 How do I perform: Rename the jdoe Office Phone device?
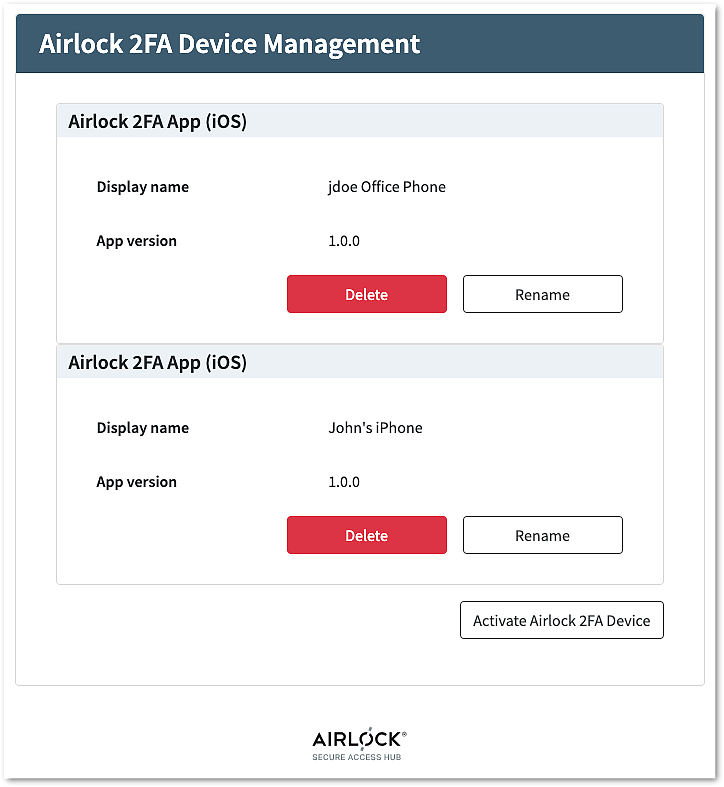coord(542,295)
